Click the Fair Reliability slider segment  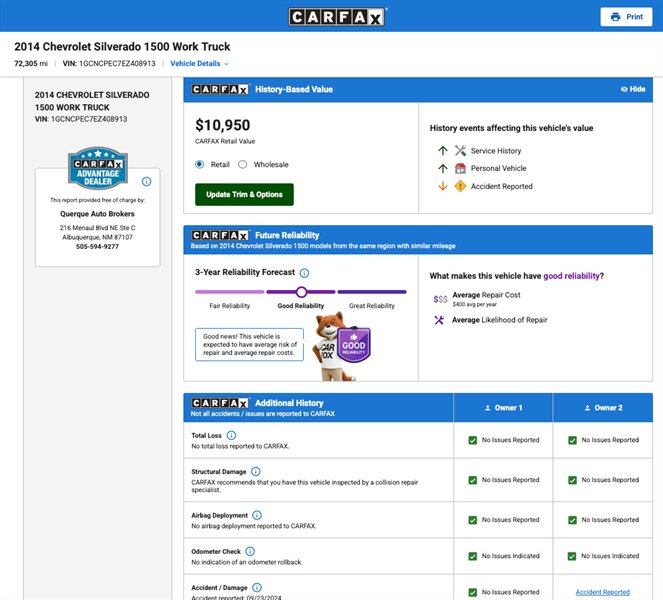(230, 292)
